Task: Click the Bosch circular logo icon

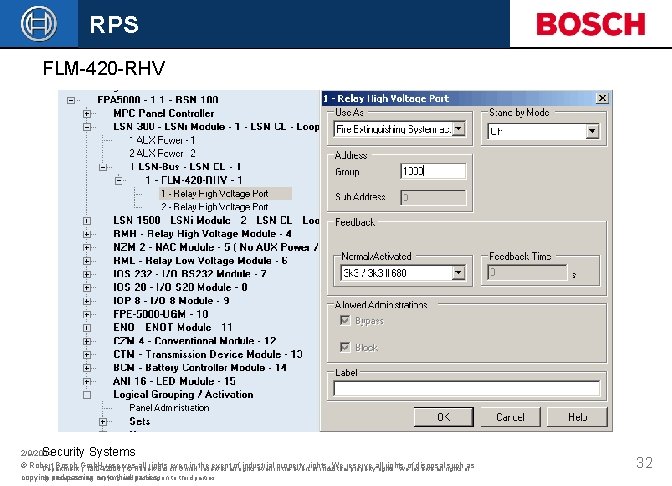Action: (x=39, y=24)
